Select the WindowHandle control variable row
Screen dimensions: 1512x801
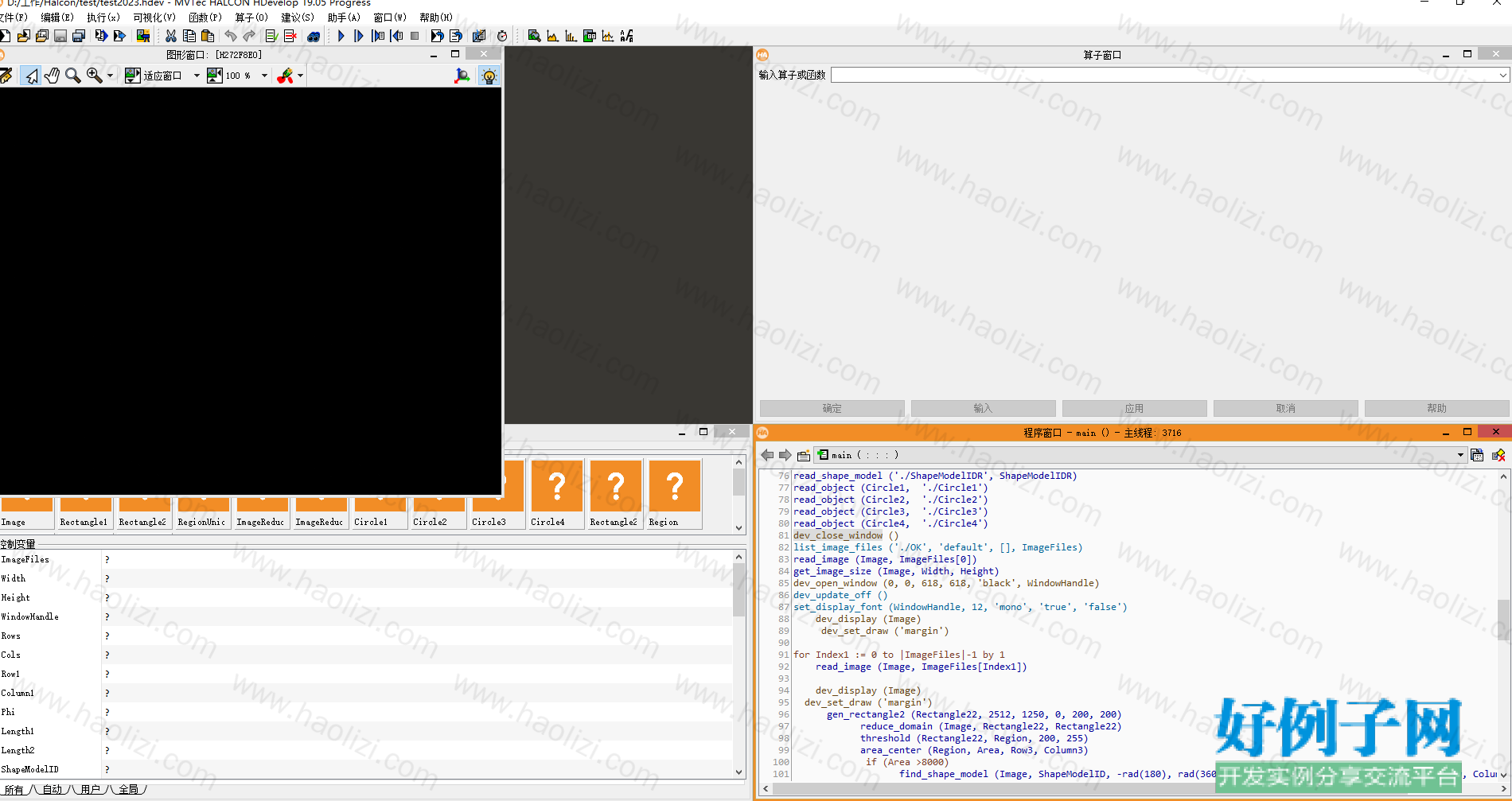(366, 616)
